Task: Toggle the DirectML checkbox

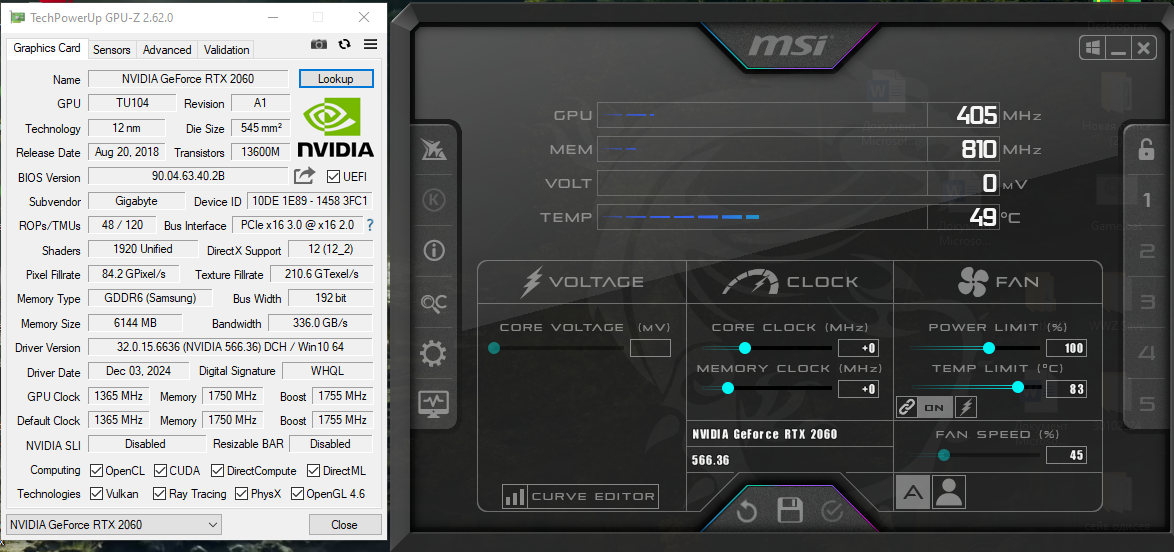Action: pos(313,470)
